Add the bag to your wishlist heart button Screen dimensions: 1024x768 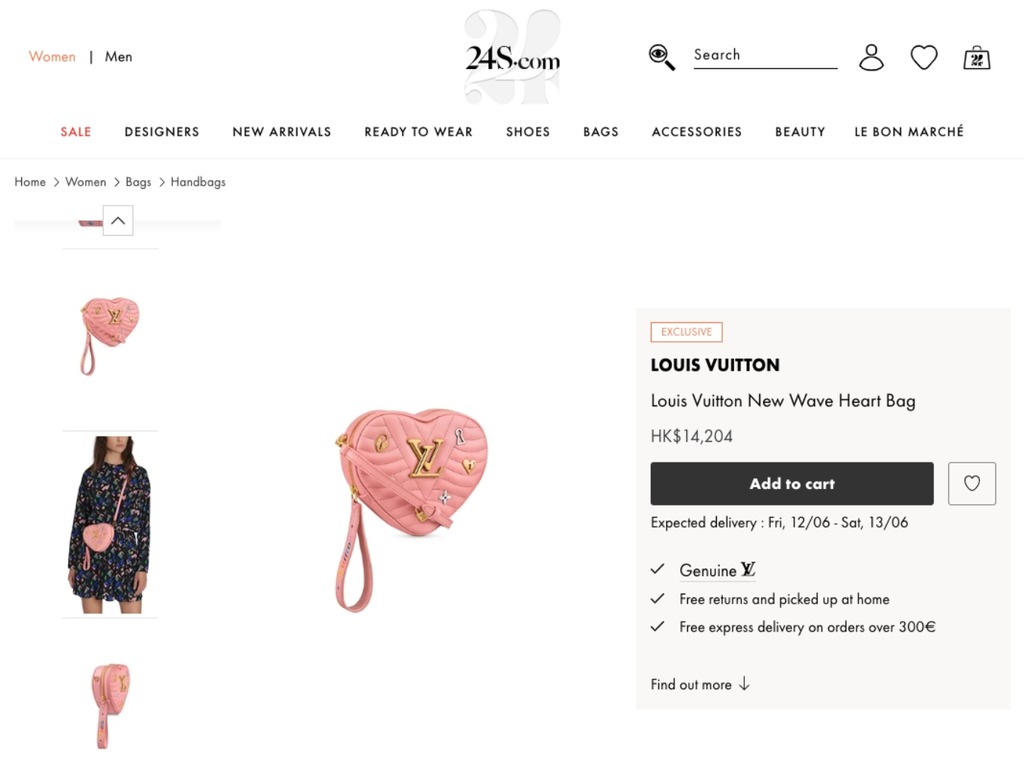click(x=972, y=483)
